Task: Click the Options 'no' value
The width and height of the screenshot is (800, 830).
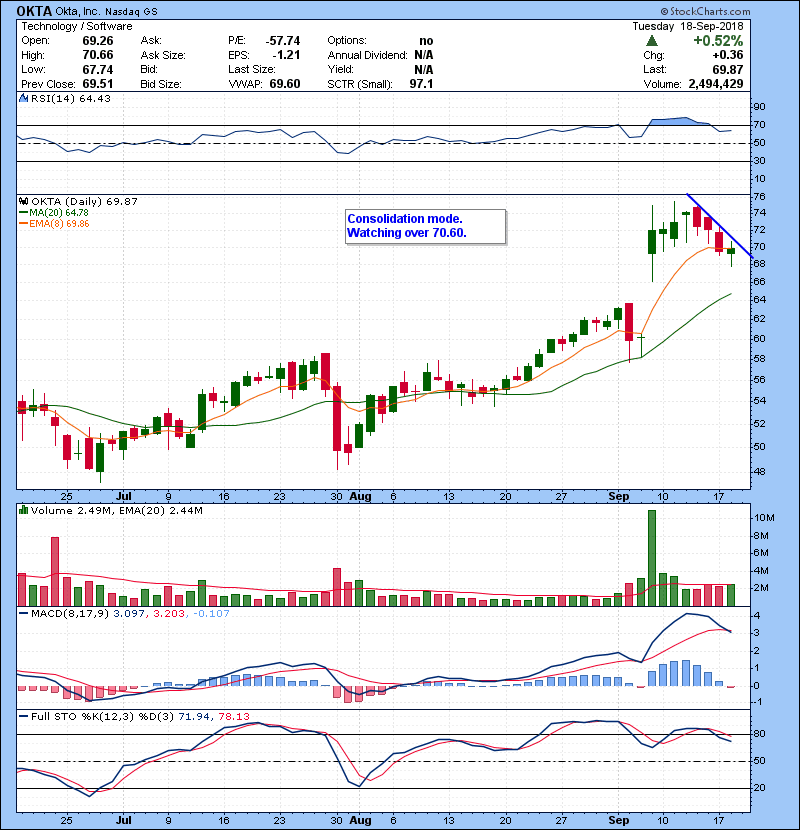Action: click(x=426, y=41)
